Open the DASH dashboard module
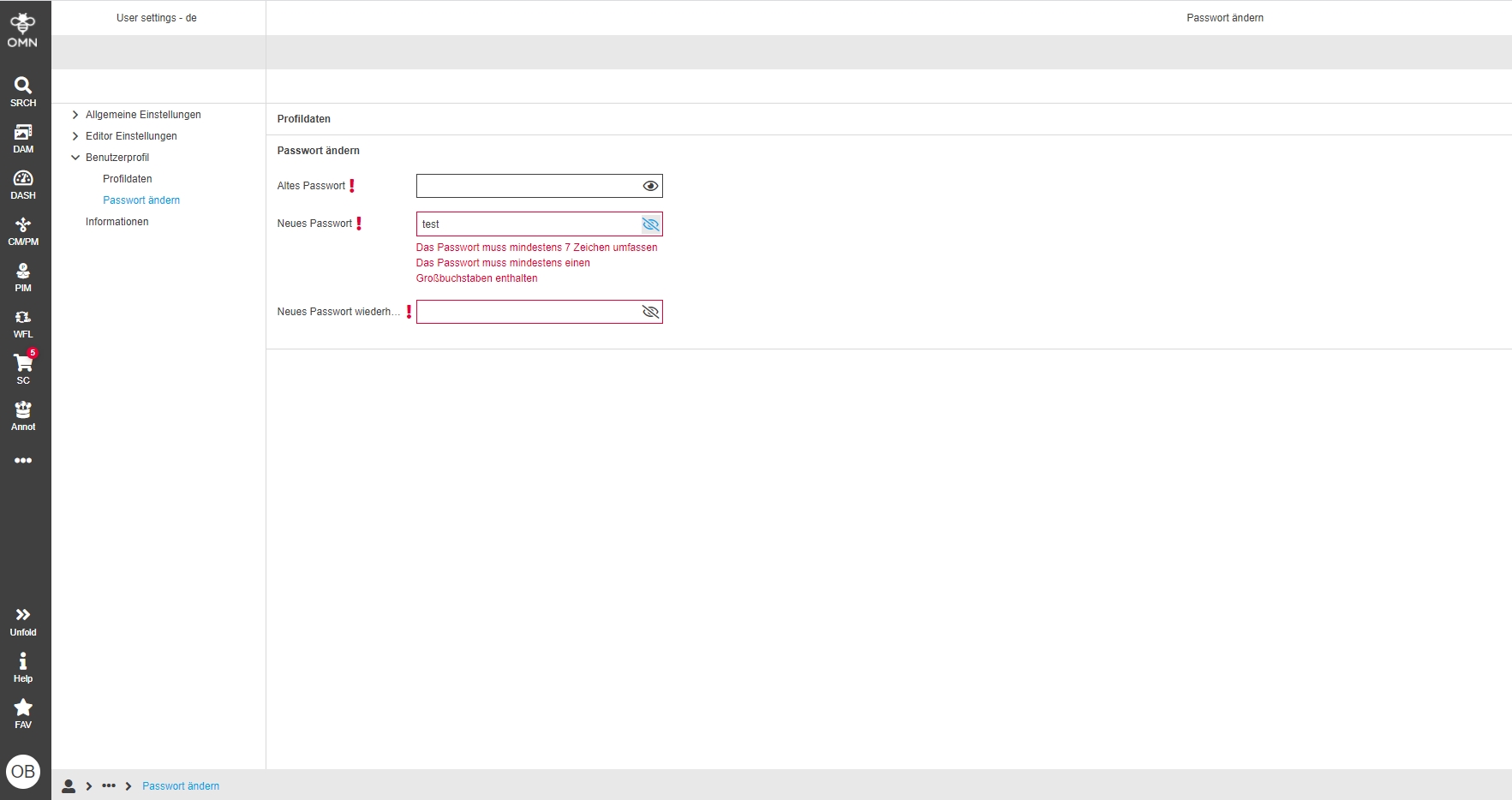Image resolution: width=1512 pixels, height=800 pixels. click(x=23, y=184)
